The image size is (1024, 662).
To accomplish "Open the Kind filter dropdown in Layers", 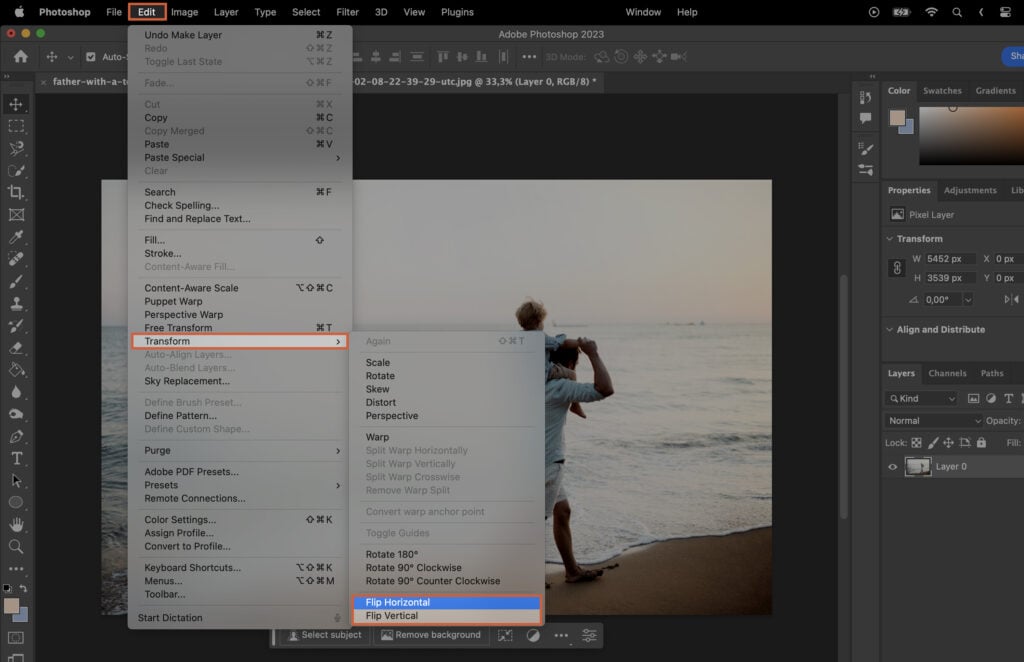I will (x=922, y=397).
